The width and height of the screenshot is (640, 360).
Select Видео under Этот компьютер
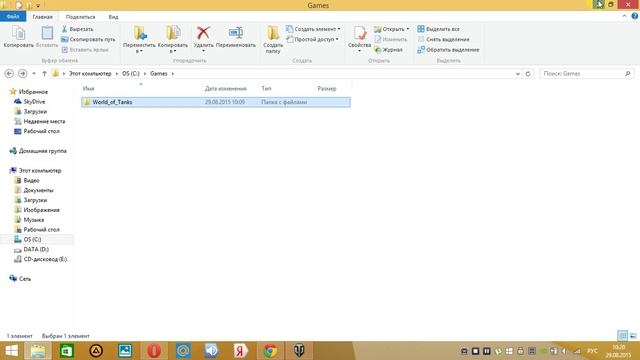pyautogui.click(x=27, y=180)
